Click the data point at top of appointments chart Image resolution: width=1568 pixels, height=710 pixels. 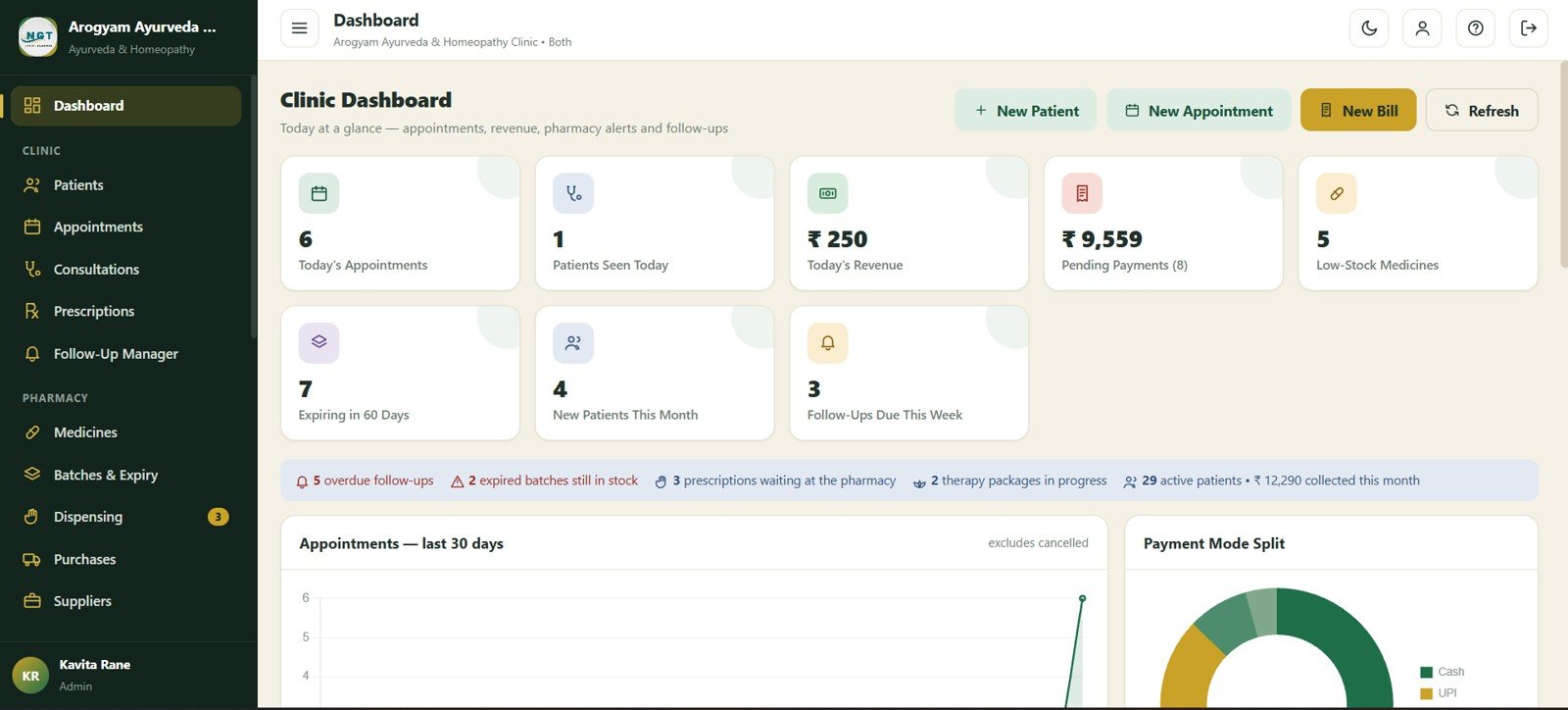[1082, 598]
